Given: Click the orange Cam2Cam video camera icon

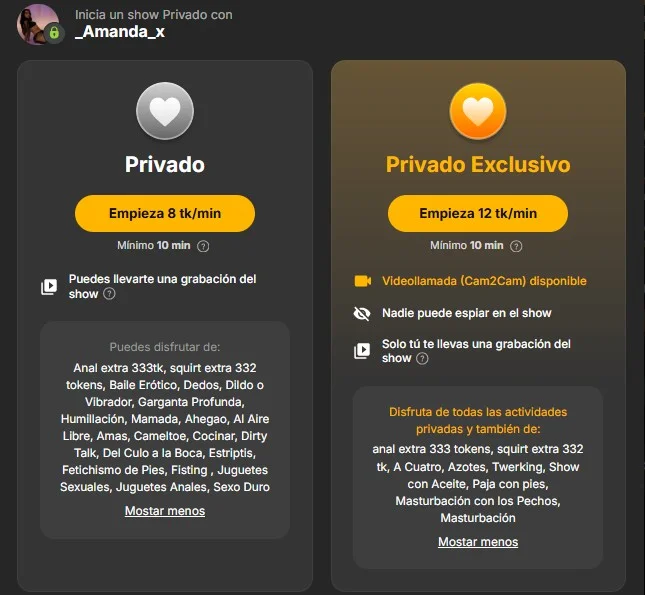Looking at the screenshot, I should (x=362, y=281).
